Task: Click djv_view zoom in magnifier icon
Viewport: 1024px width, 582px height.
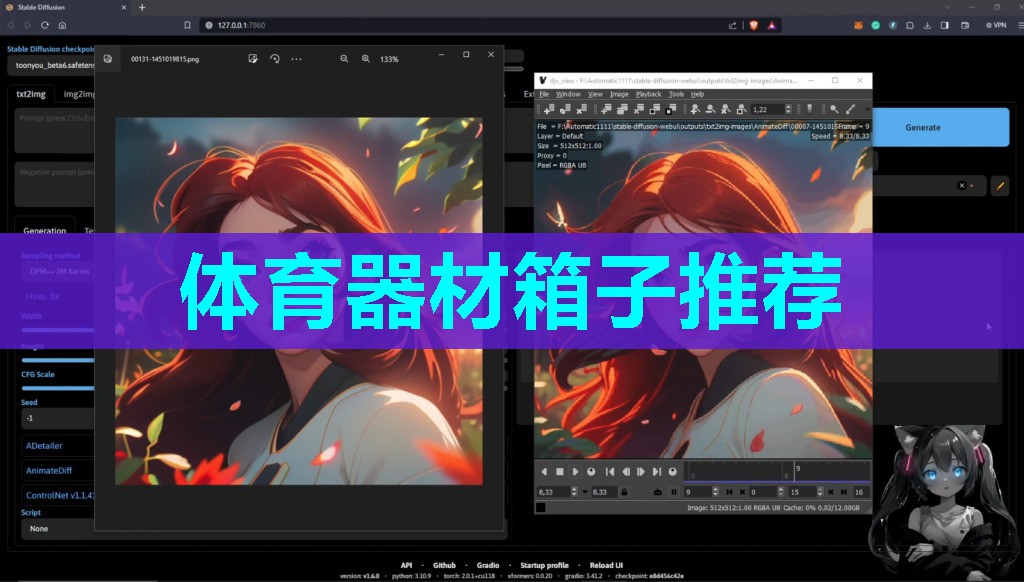Action: 695,109
